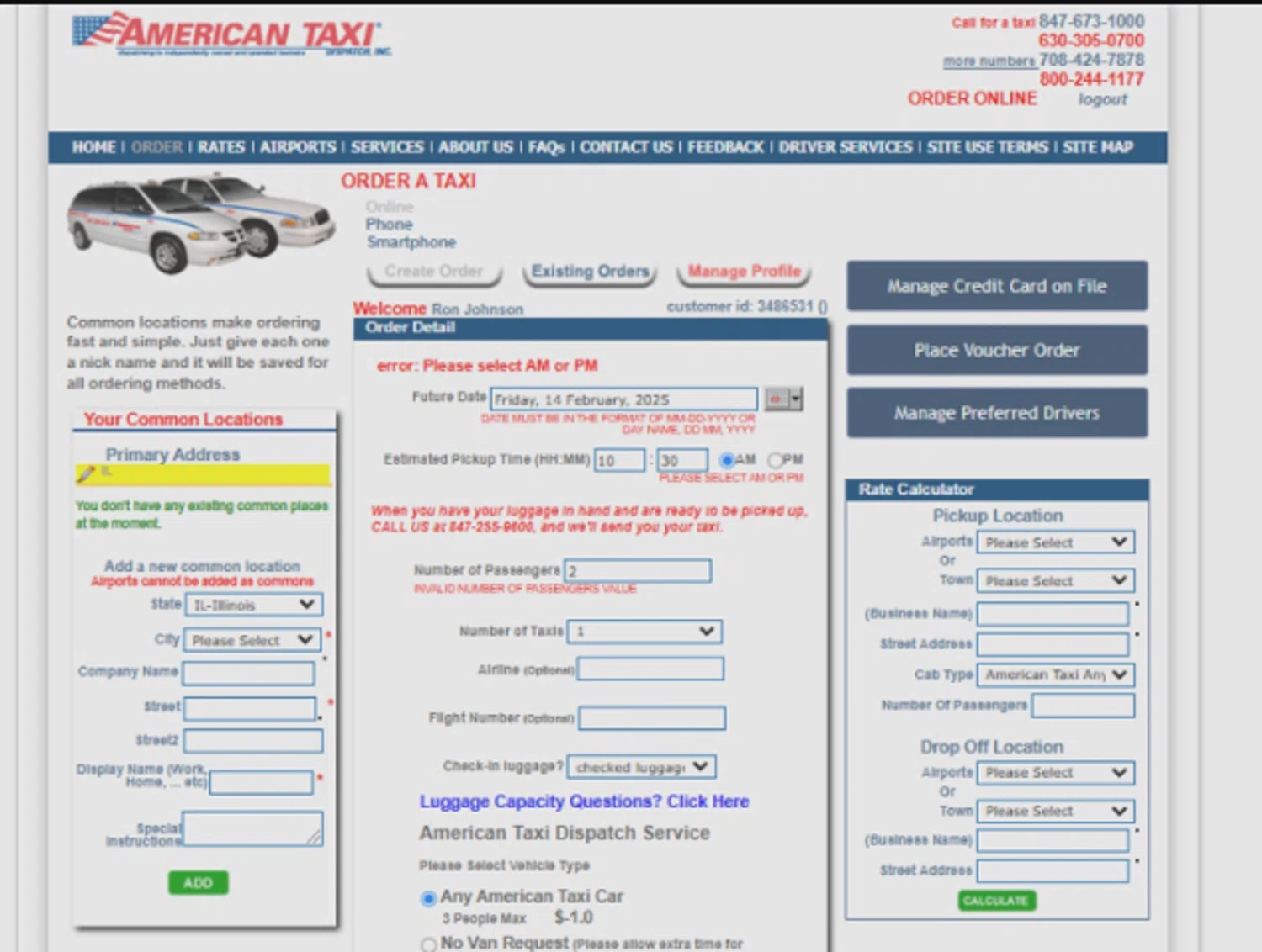The height and width of the screenshot is (952, 1262).
Task: Click the green CALCULATE button
Action: (996, 901)
